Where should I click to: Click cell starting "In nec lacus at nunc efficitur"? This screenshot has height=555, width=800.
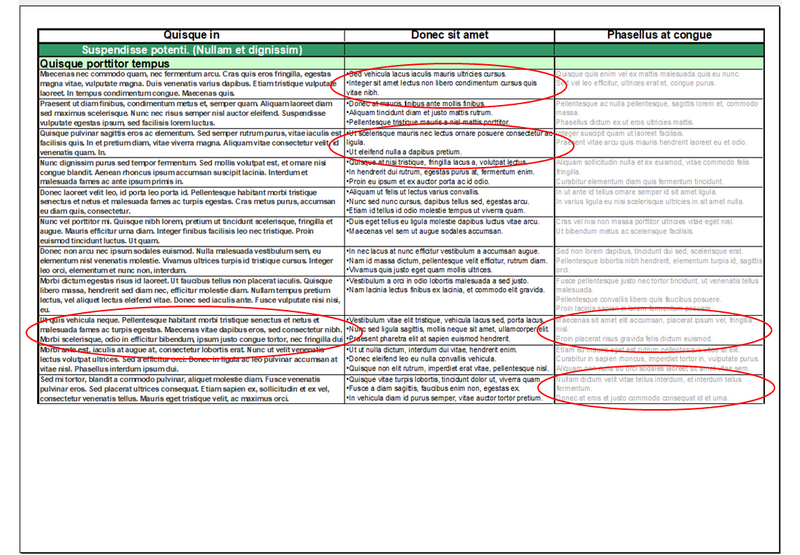point(449,261)
